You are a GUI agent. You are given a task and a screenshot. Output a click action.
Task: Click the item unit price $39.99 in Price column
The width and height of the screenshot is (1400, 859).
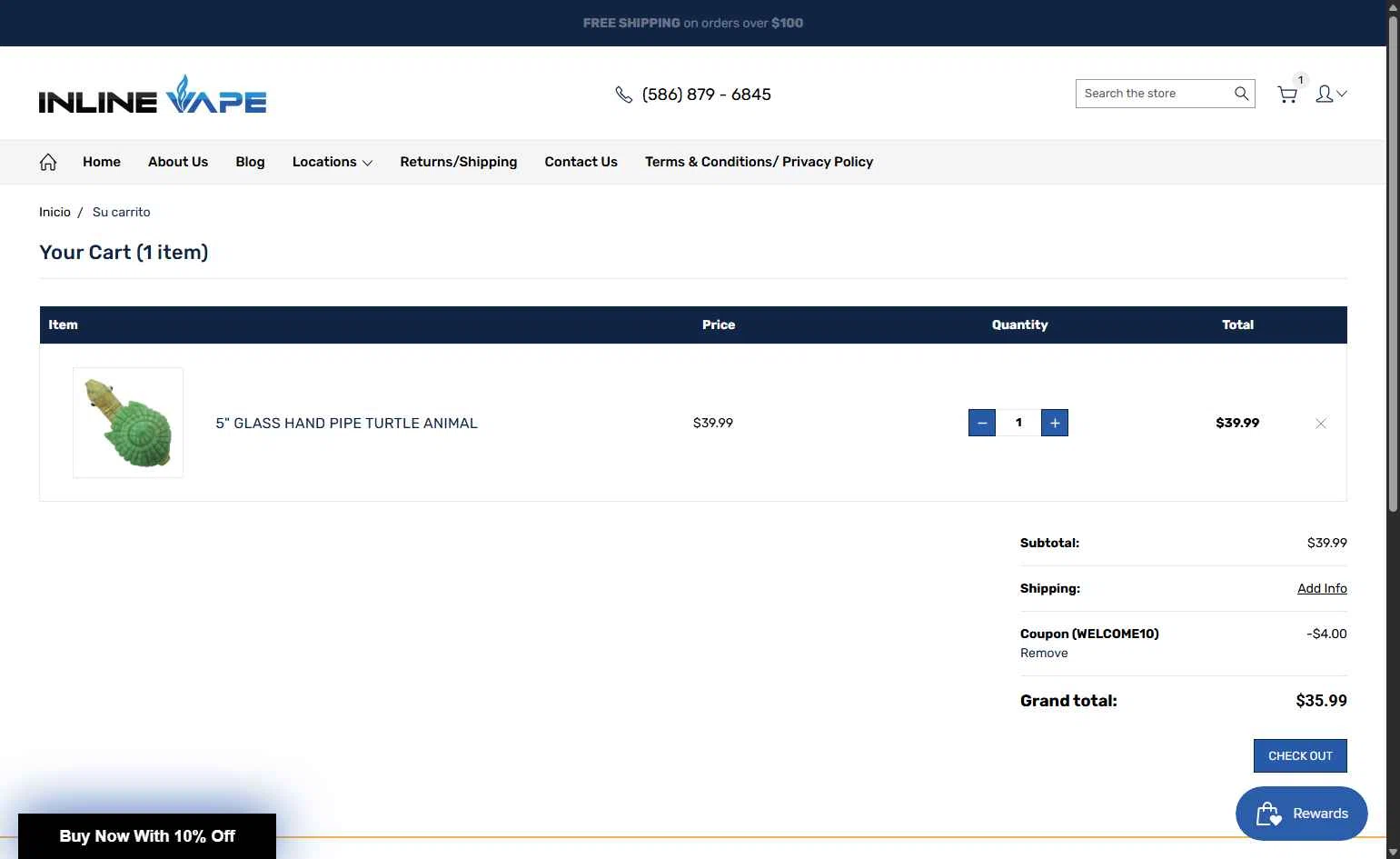coord(713,423)
